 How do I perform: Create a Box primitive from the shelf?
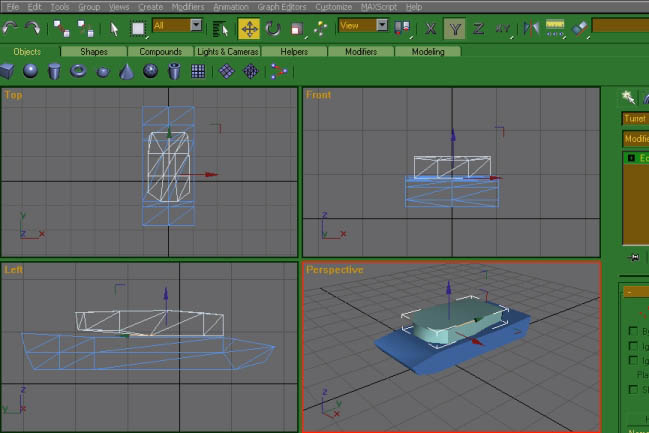(x=8, y=71)
